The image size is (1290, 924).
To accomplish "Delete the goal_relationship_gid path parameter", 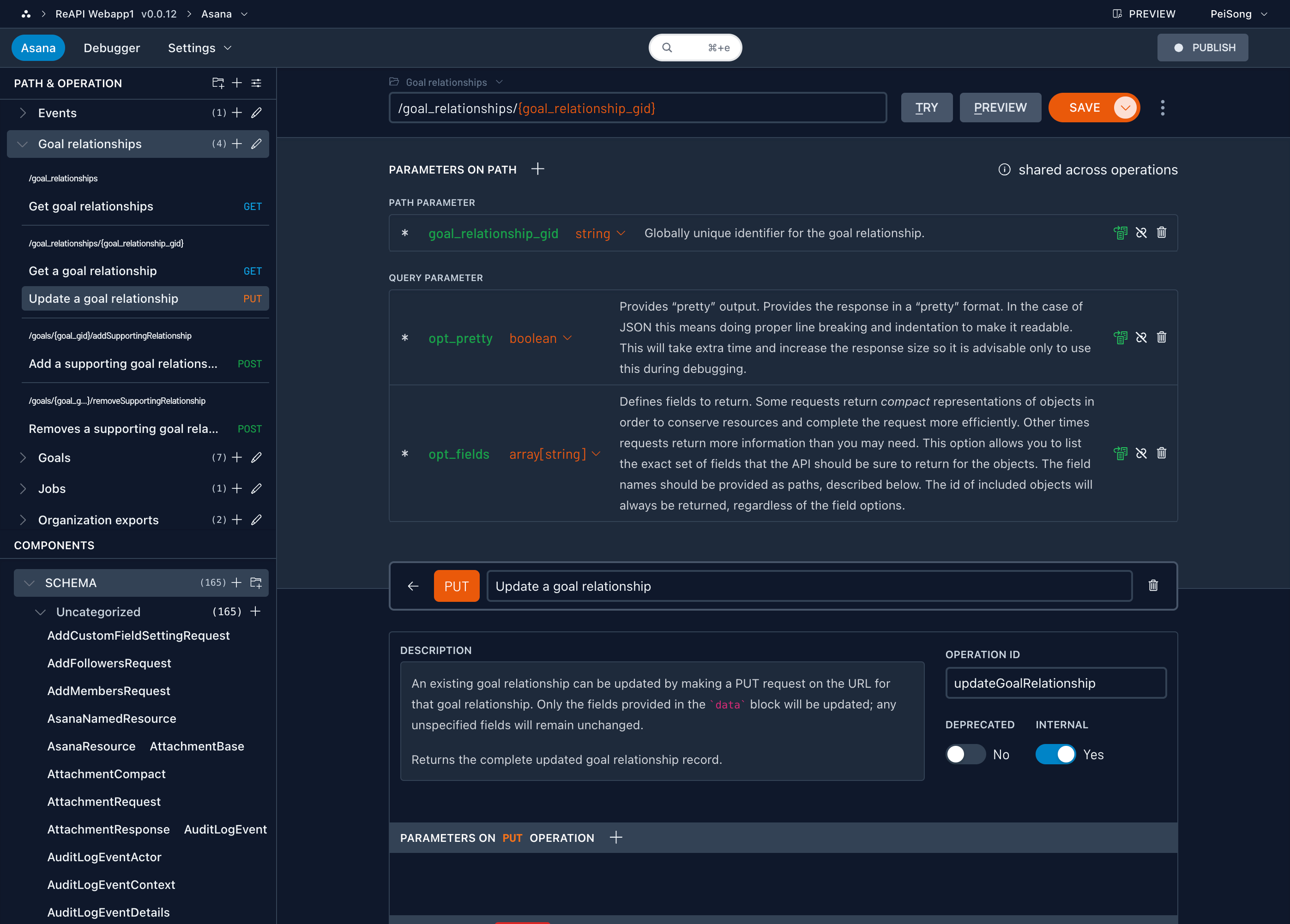I will click(x=1162, y=233).
